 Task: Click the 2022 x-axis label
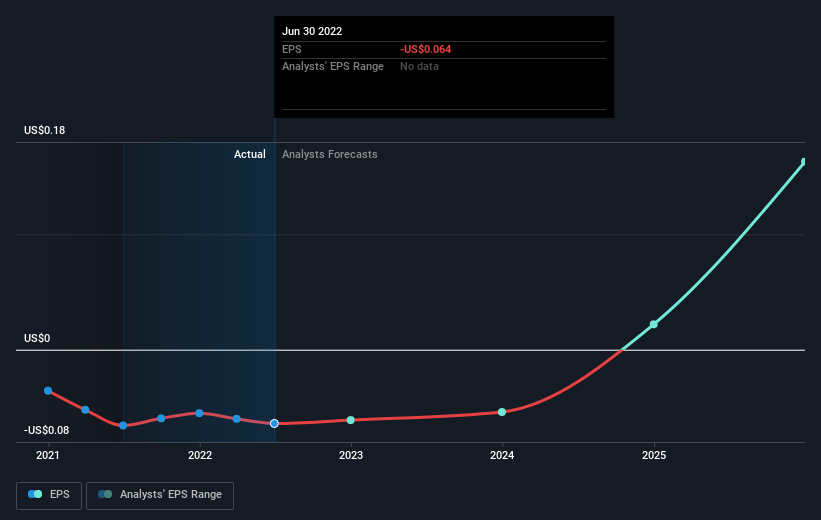pos(200,455)
